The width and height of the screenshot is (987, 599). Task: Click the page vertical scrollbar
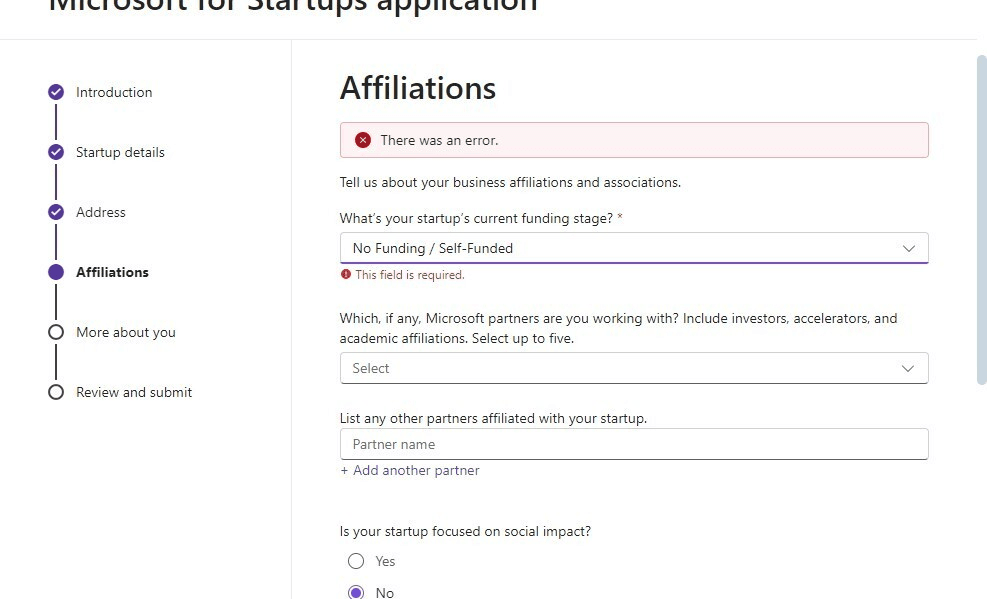click(981, 220)
